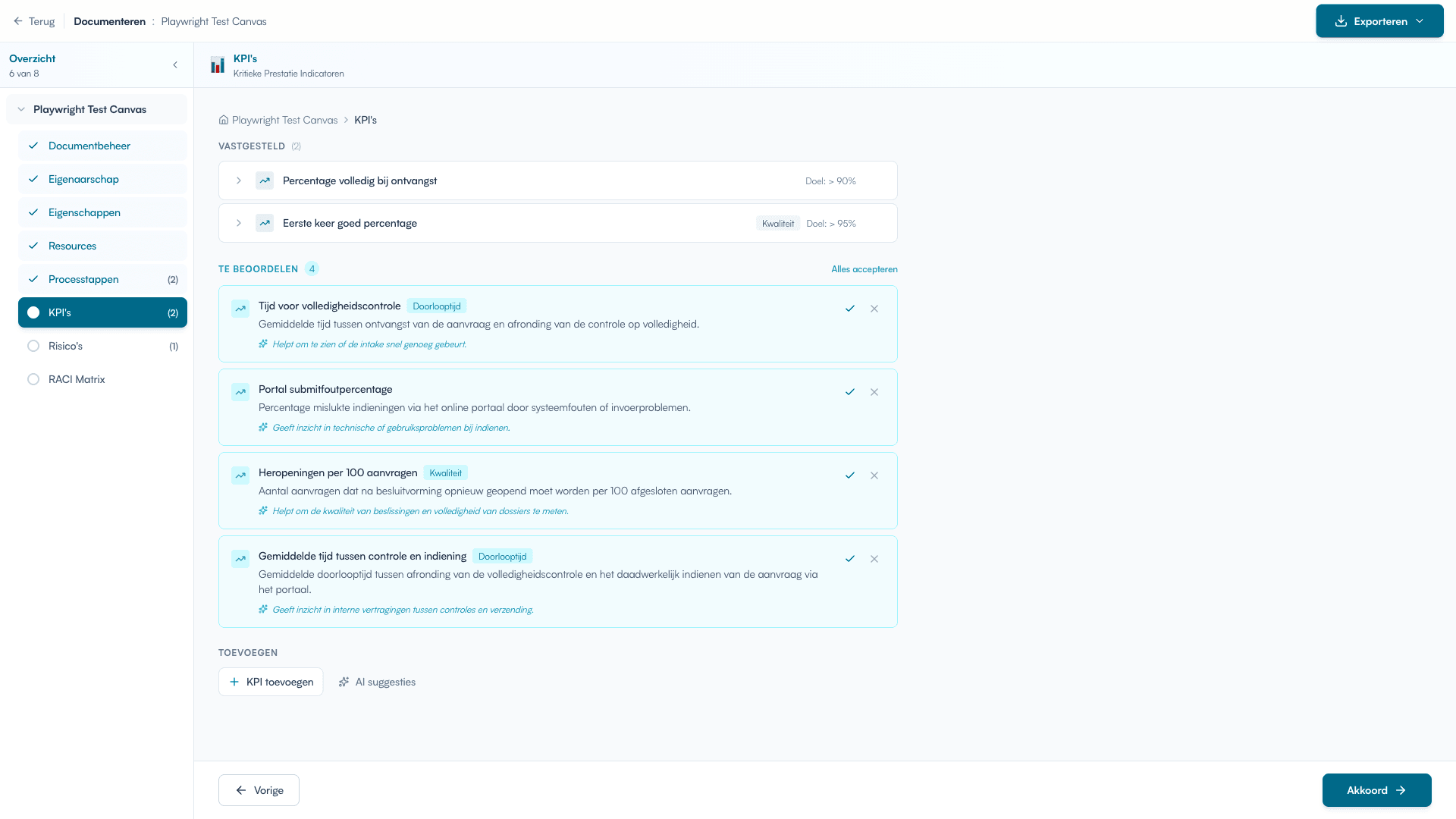Dismiss the Gemiddelde tijd tussen controle suggestion
Image resolution: width=1456 pixels, height=819 pixels.
pos(874,559)
